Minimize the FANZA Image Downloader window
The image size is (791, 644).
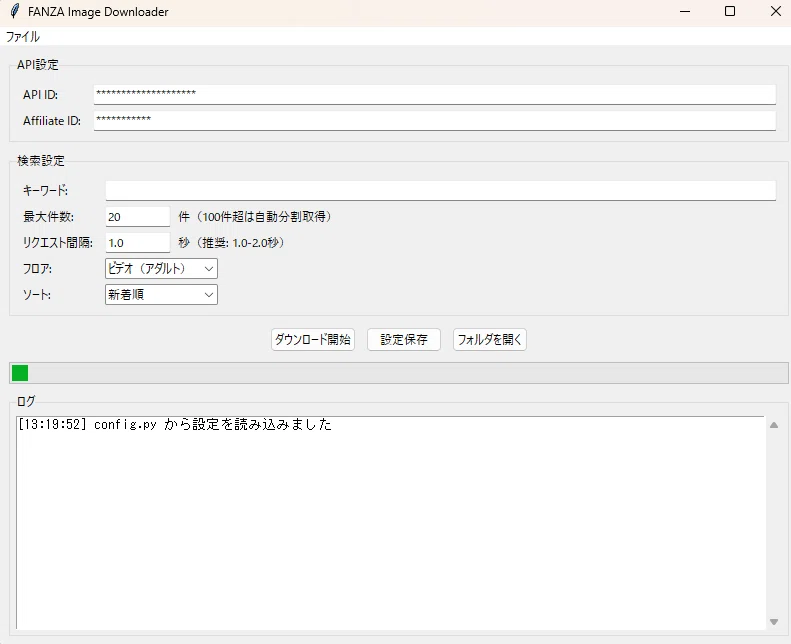pos(685,11)
